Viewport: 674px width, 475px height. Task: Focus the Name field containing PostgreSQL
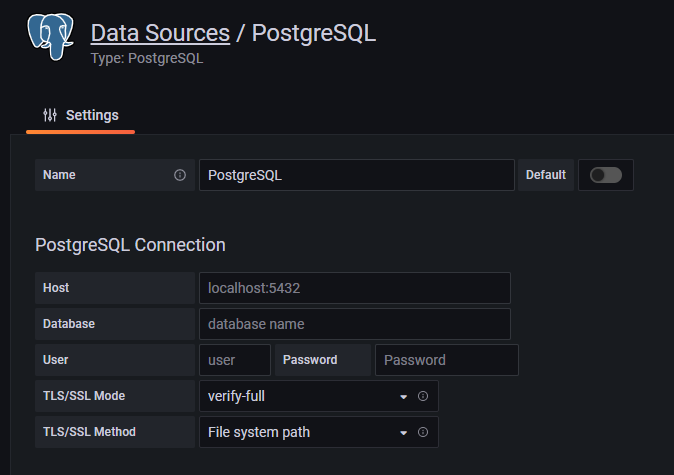point(357,175)
